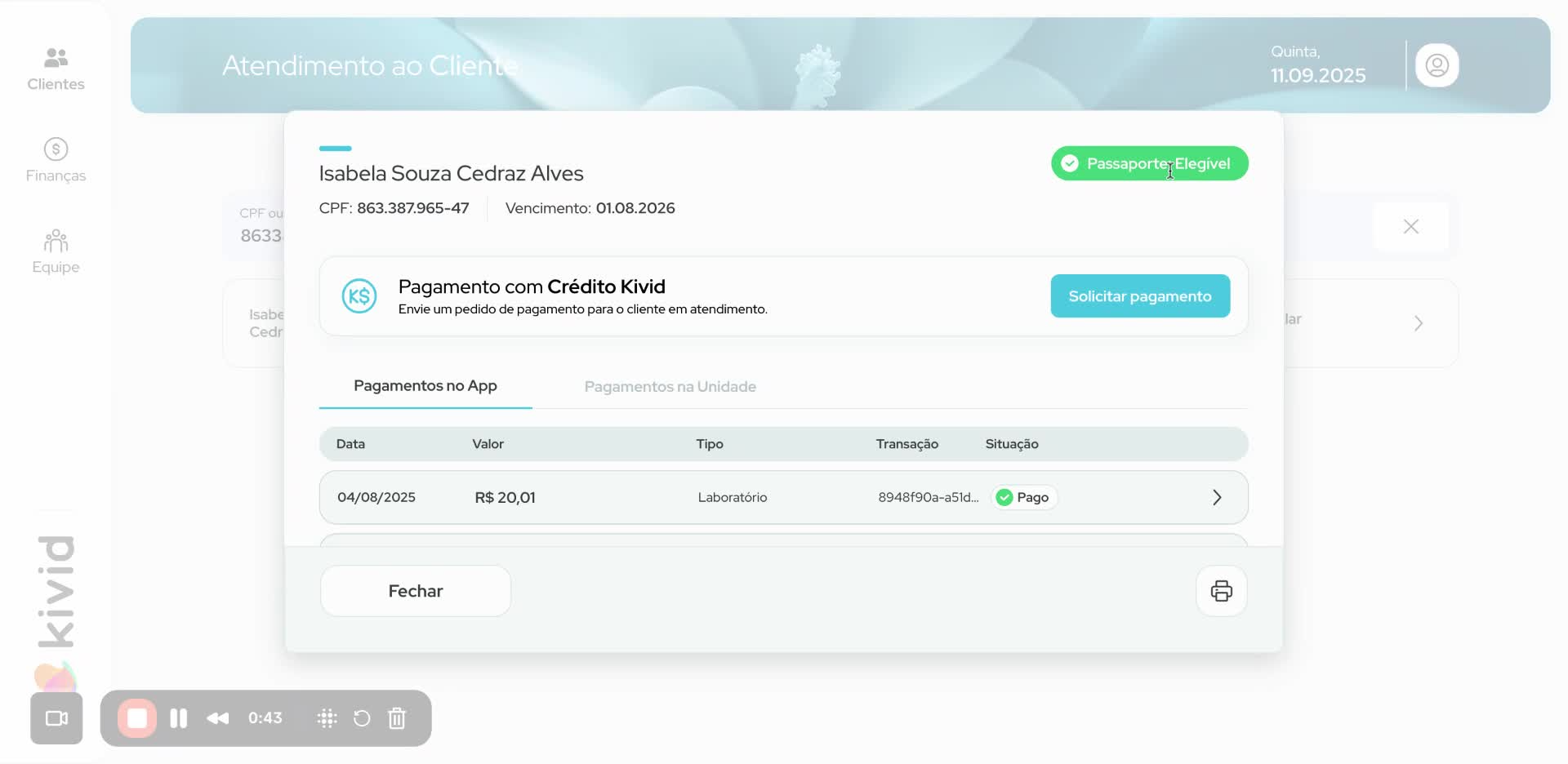Click the Passaporte Elegível badge
The width and height of the screenshot is (1568, 764).
(x=1149, y=163)
